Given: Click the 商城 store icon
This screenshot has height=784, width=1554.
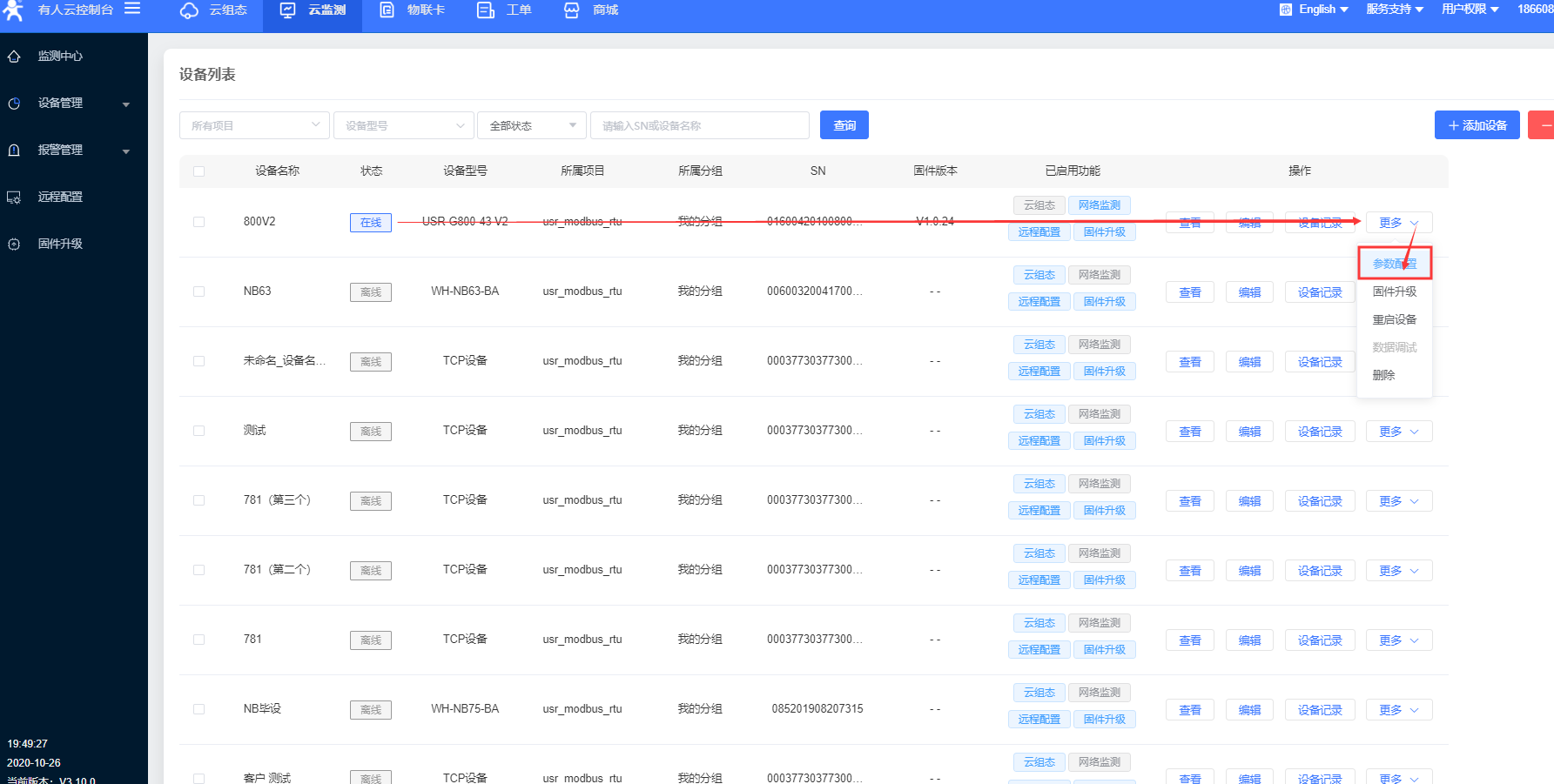Looking at the screenshot, I should 571,10.
